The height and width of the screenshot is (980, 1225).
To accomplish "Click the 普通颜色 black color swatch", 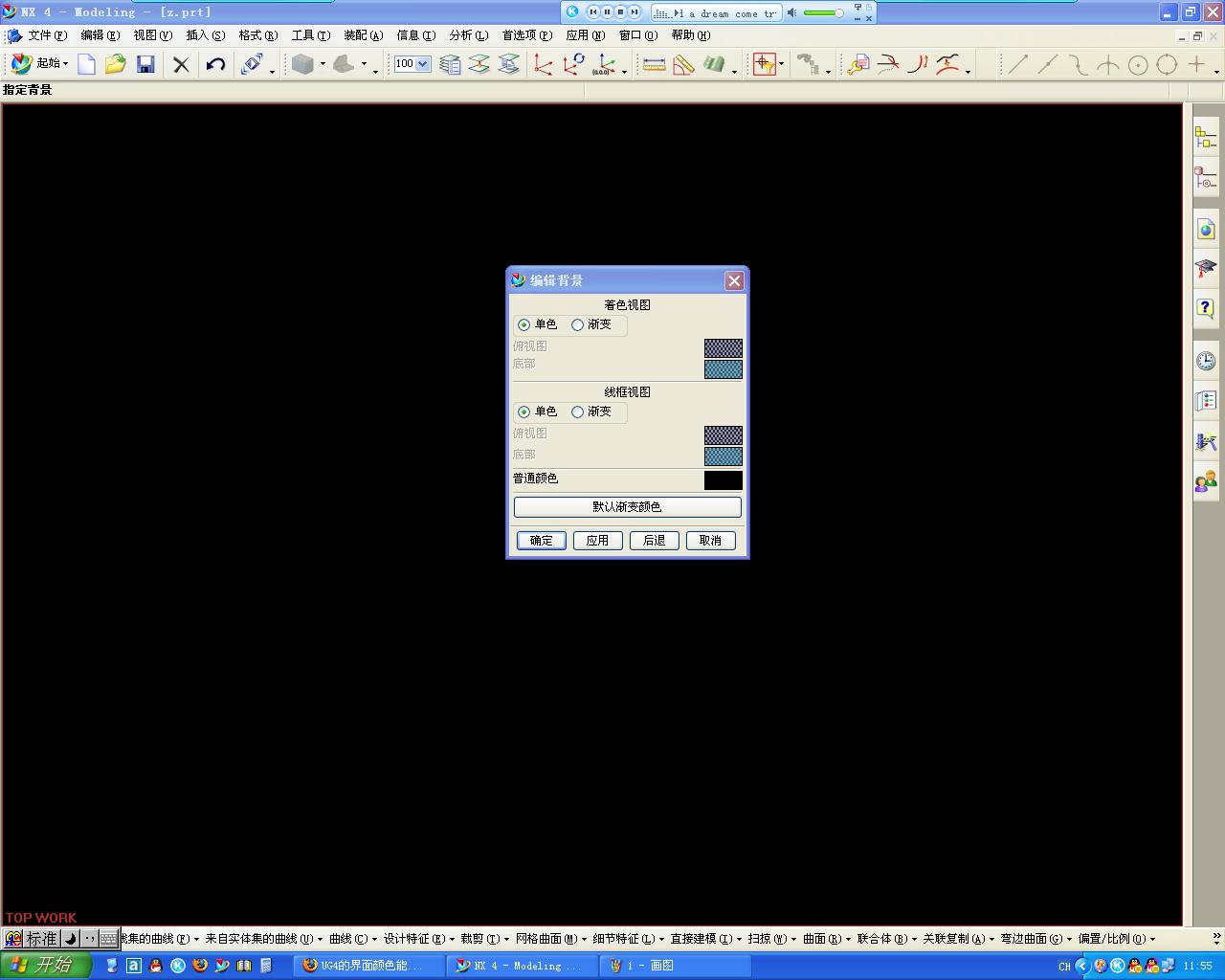I will pyautogui.click(x=724, y=480).
